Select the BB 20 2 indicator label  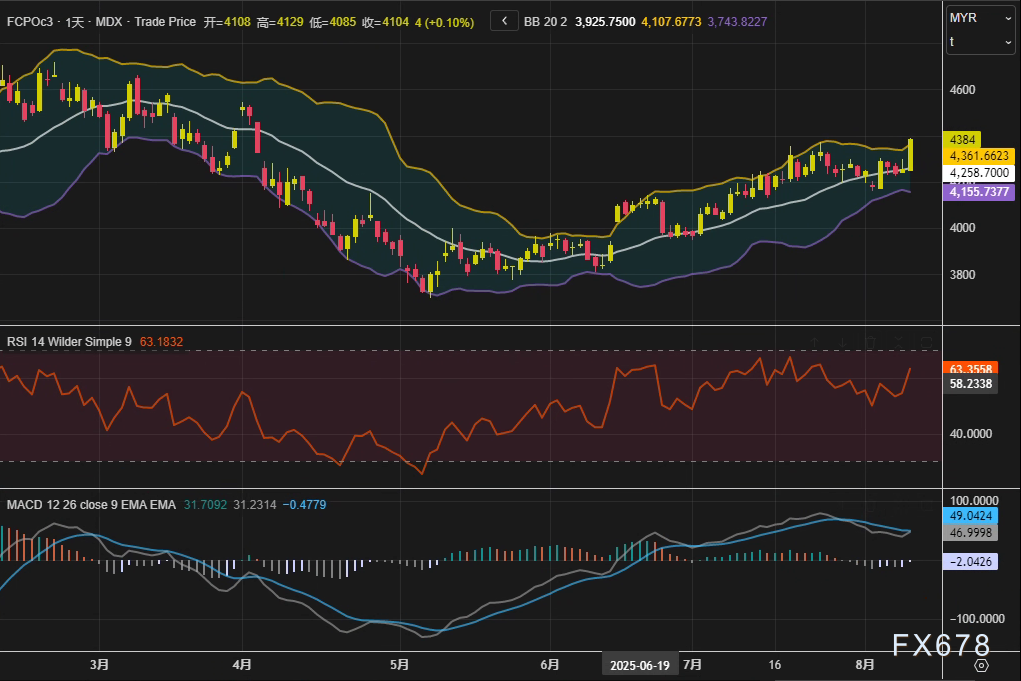545,20
